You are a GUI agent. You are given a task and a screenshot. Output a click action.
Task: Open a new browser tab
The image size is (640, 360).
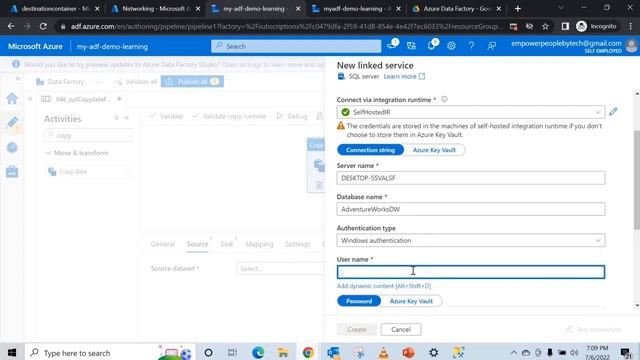tap(518, 9)
